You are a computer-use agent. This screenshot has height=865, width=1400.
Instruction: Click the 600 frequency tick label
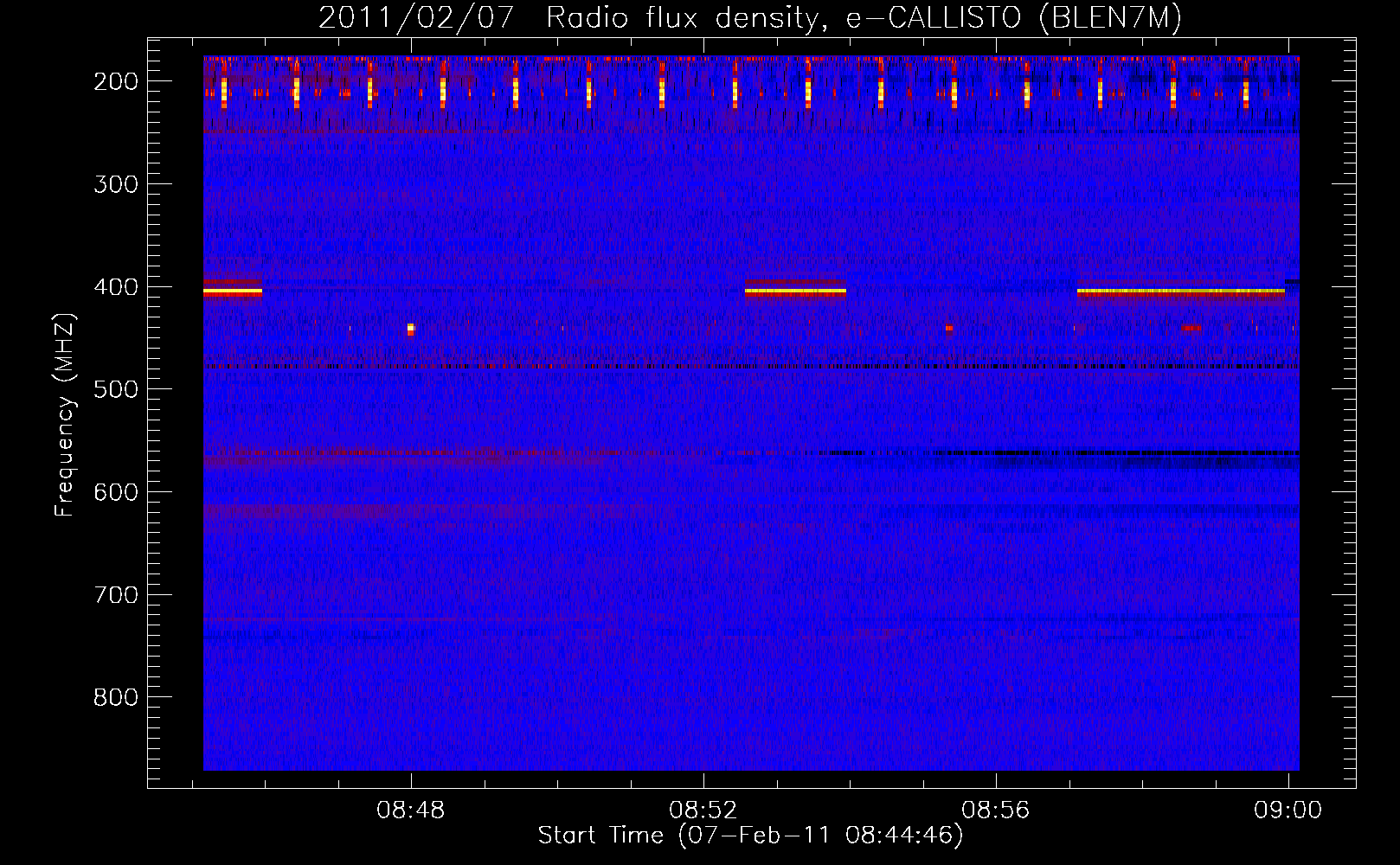pyautogui.click(x=116, y=492)
